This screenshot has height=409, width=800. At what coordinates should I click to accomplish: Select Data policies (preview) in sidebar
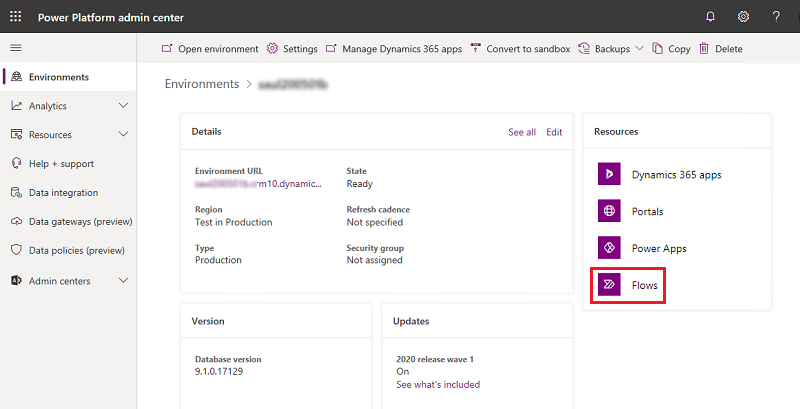(77, 250)
